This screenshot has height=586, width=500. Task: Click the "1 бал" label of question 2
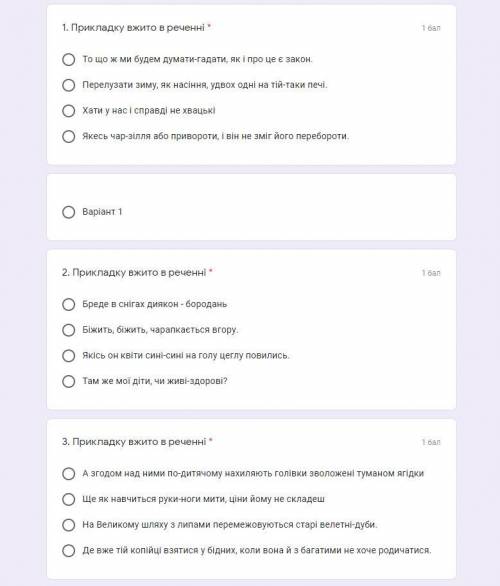431,273
